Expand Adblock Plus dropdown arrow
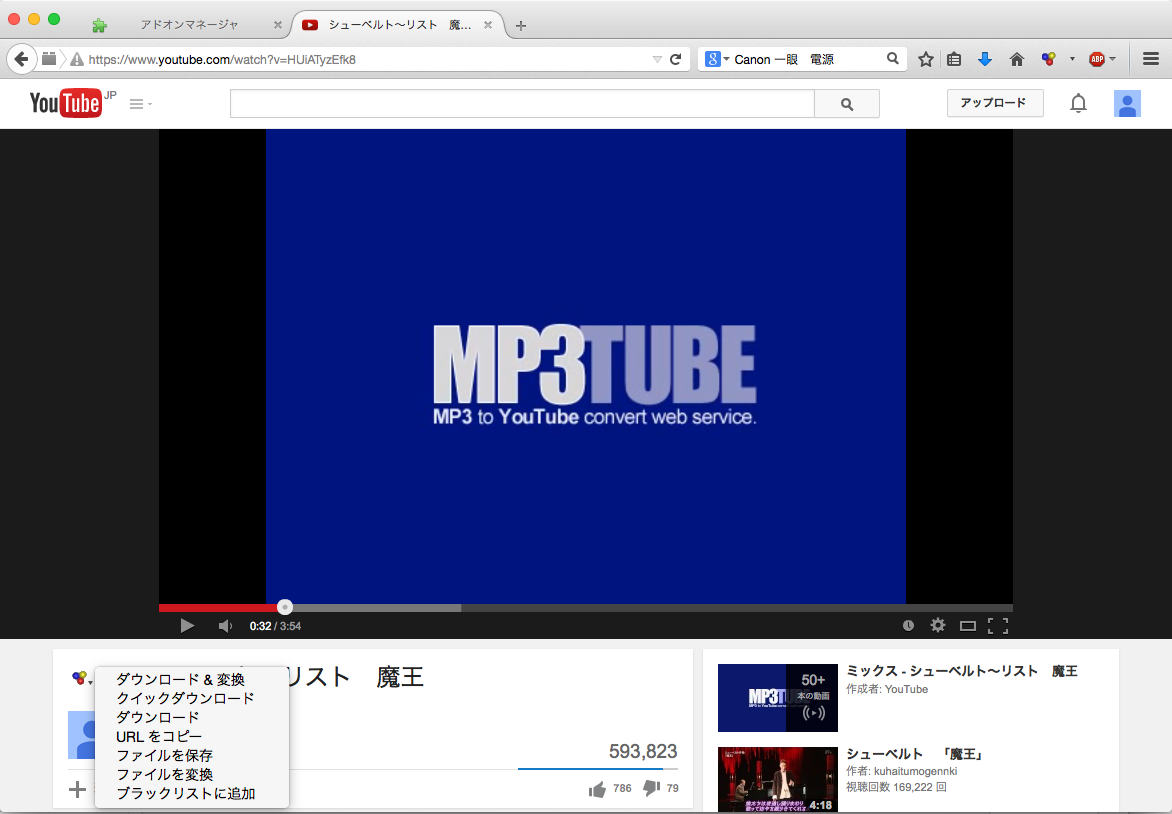The height and width of the screenshot is (814, 1172). [1112, 59]
